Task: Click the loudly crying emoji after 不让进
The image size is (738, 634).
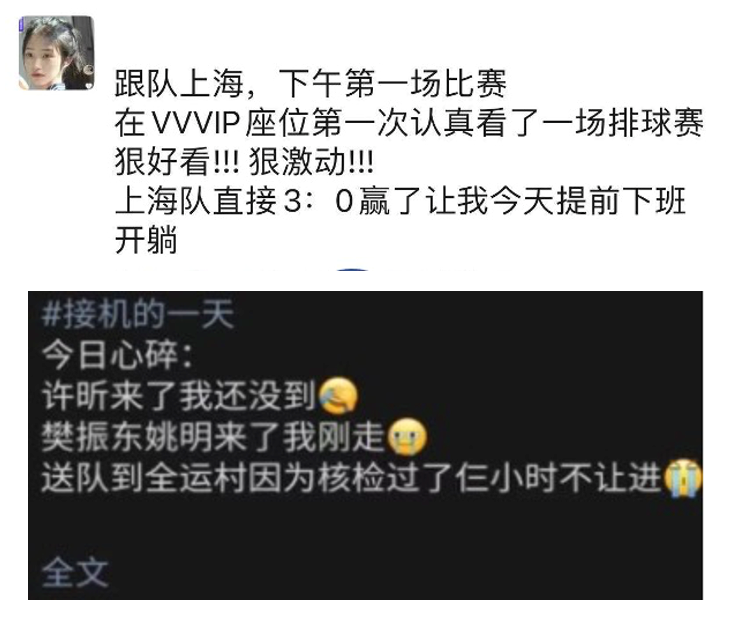Action: click(x=682, y=478)
